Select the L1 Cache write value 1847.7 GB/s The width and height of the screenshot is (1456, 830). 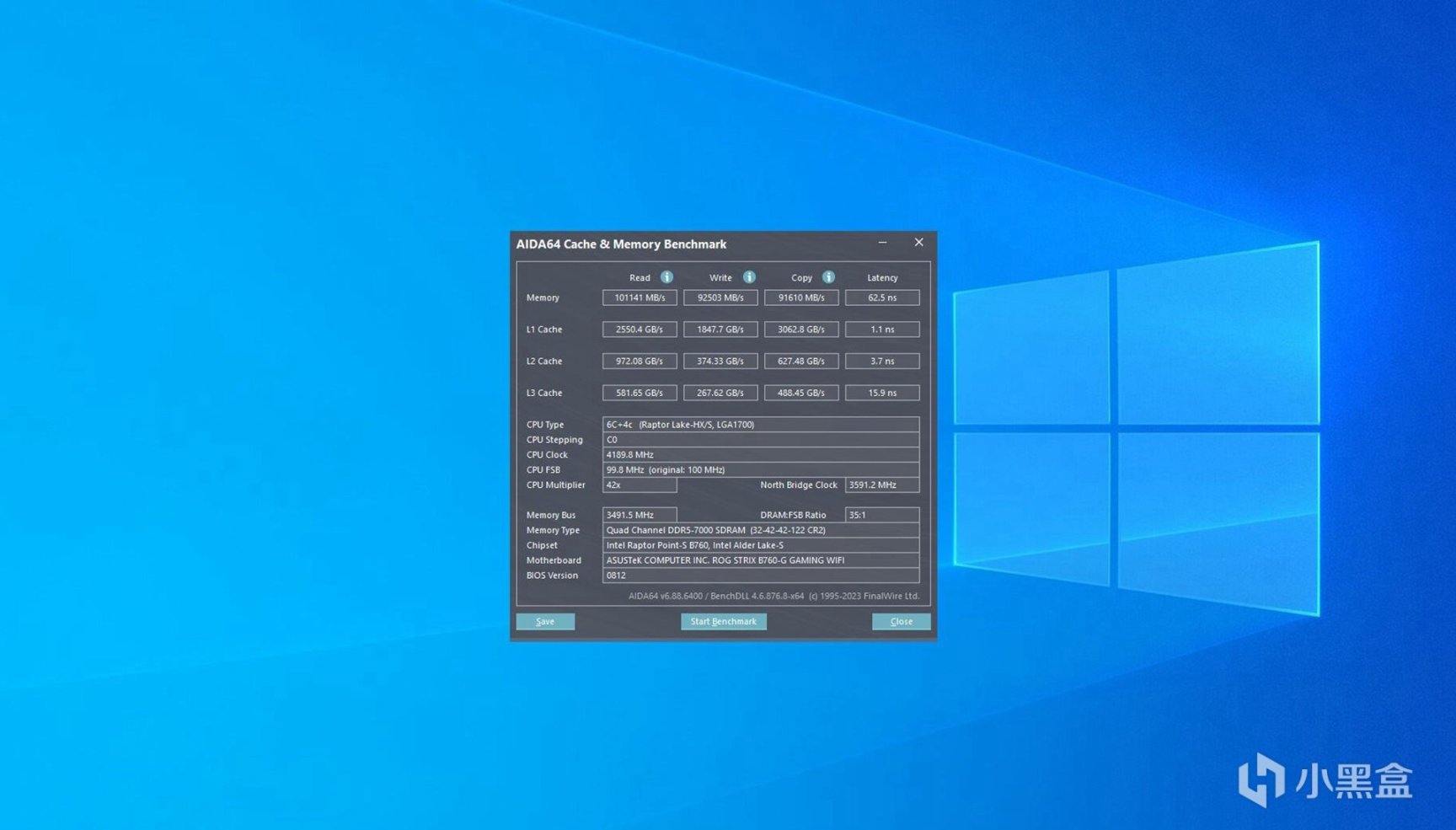click(720, 329)
